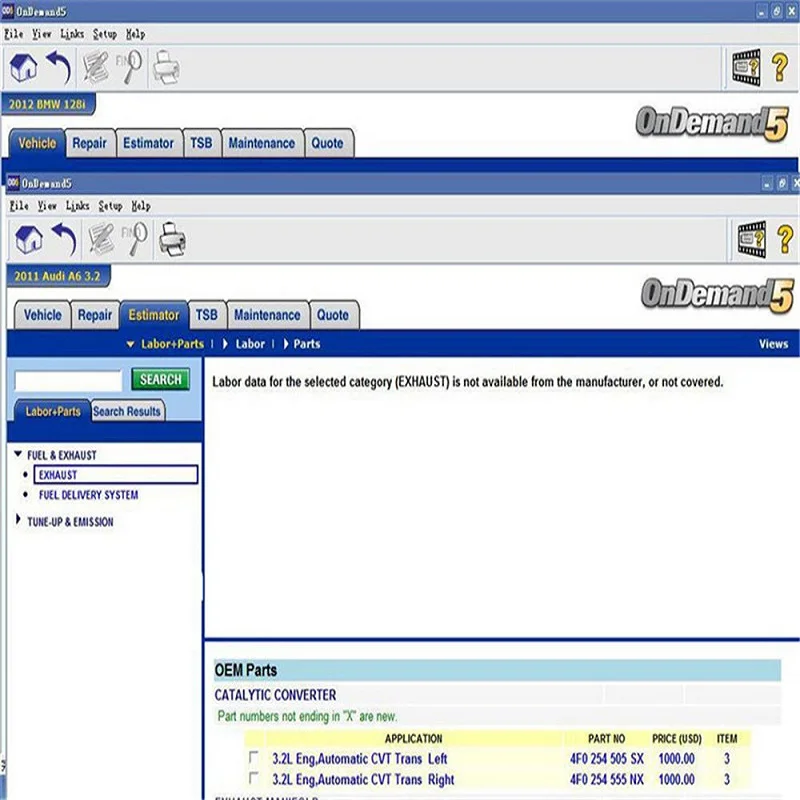Open Help menu in Audi window
800x800 pixels.
tap(141, 206)
